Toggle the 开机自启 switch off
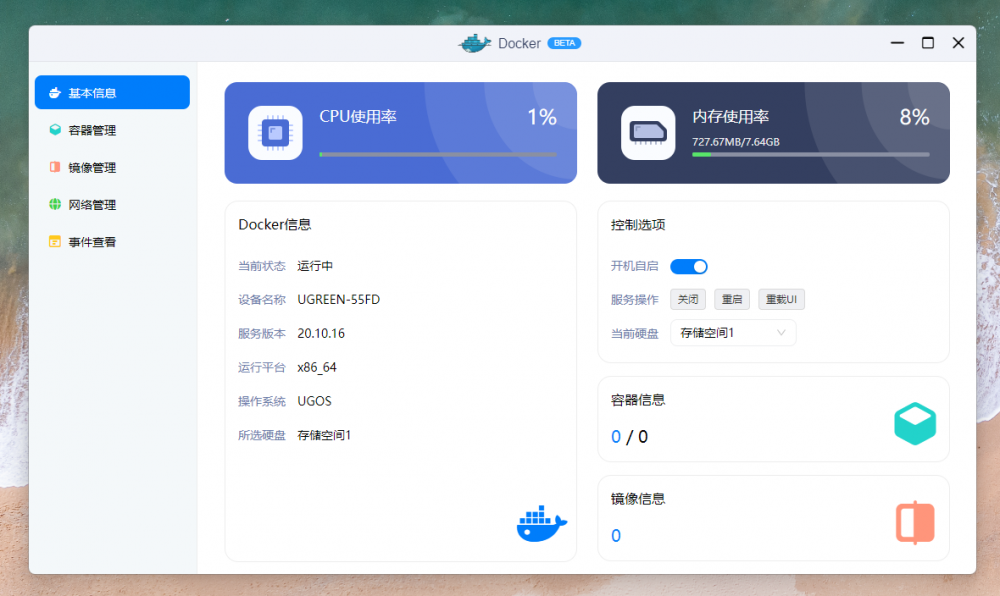Screen dimensions: 1000x596 coord(689,266)
